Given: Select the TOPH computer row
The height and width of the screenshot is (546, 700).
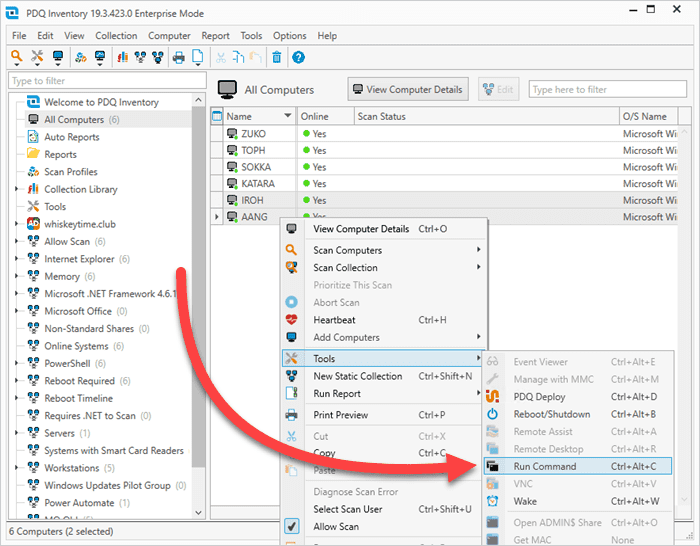Looking at the screenshot, I should tap(444, 150).
